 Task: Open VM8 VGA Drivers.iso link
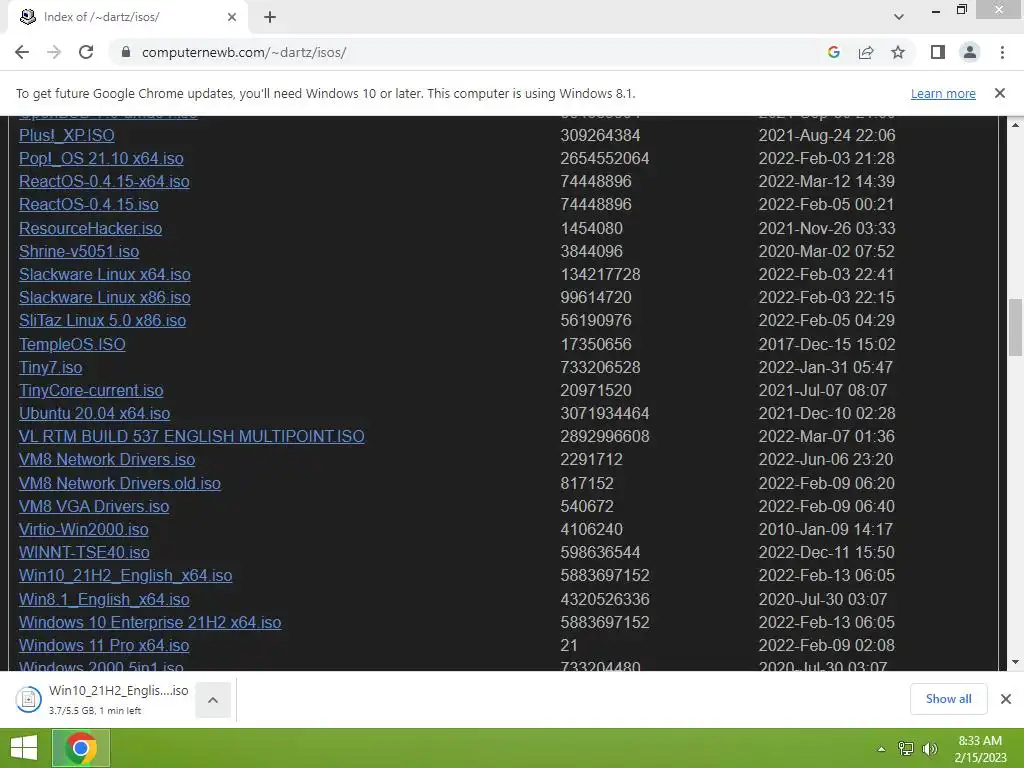[93, 506]
